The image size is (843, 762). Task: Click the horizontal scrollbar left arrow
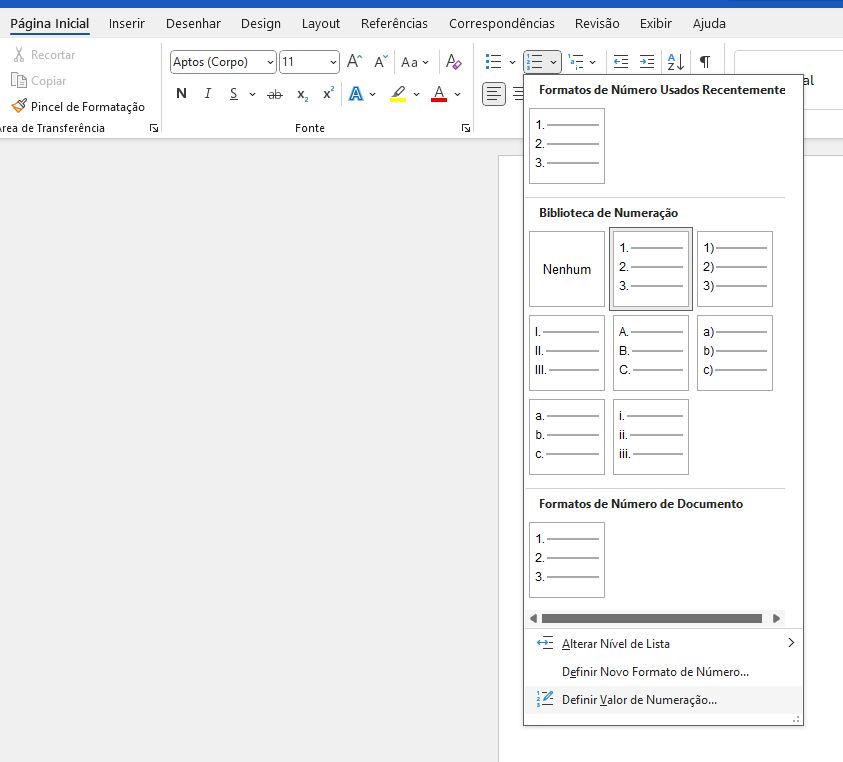point(533,618)
